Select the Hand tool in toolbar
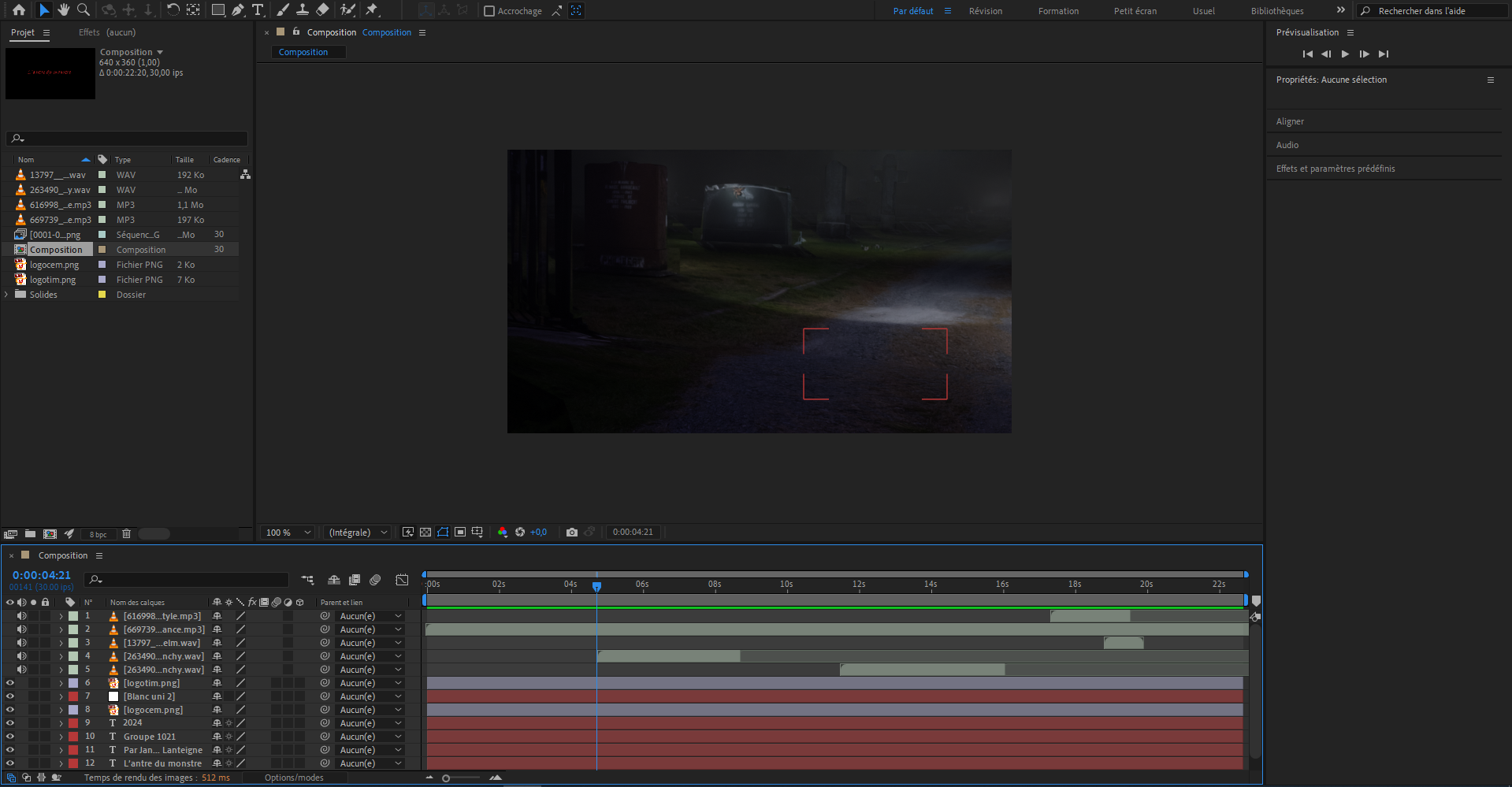The width and height of the screenshot is (1512, 787). tap(63, 10)
